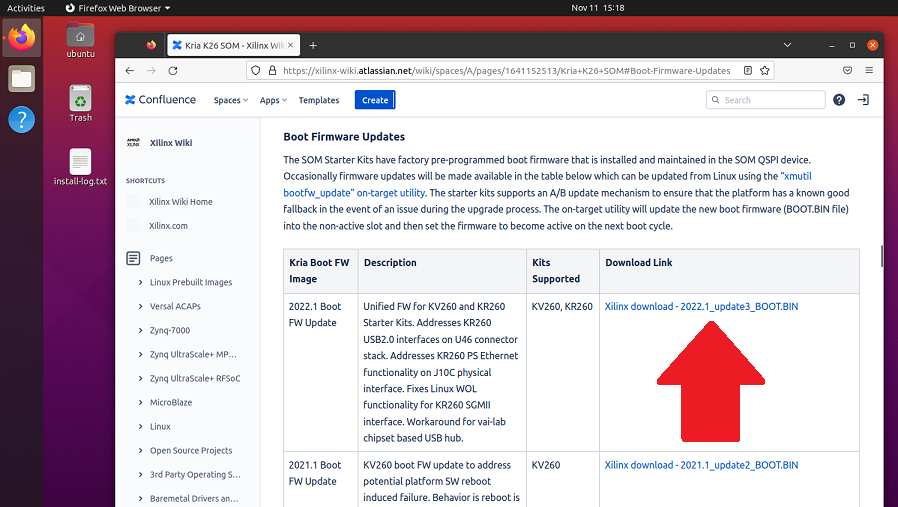
Task: Open the Trash desktop icon
Action: pos(80,104)
